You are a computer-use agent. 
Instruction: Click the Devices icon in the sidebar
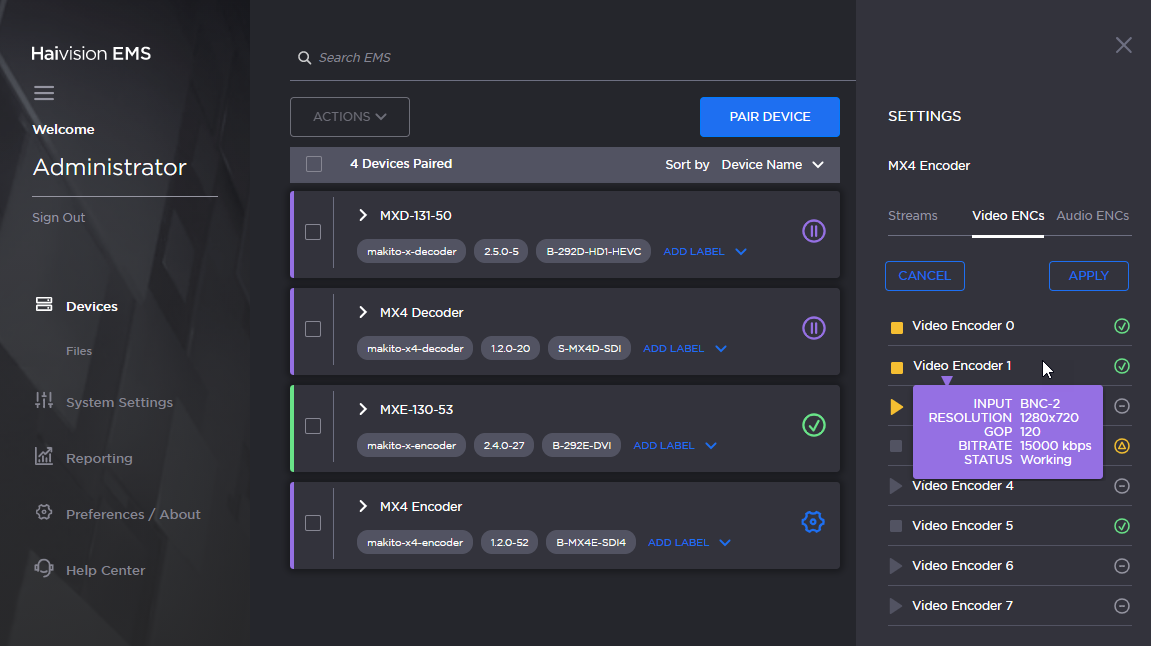(x=43, y=306)
